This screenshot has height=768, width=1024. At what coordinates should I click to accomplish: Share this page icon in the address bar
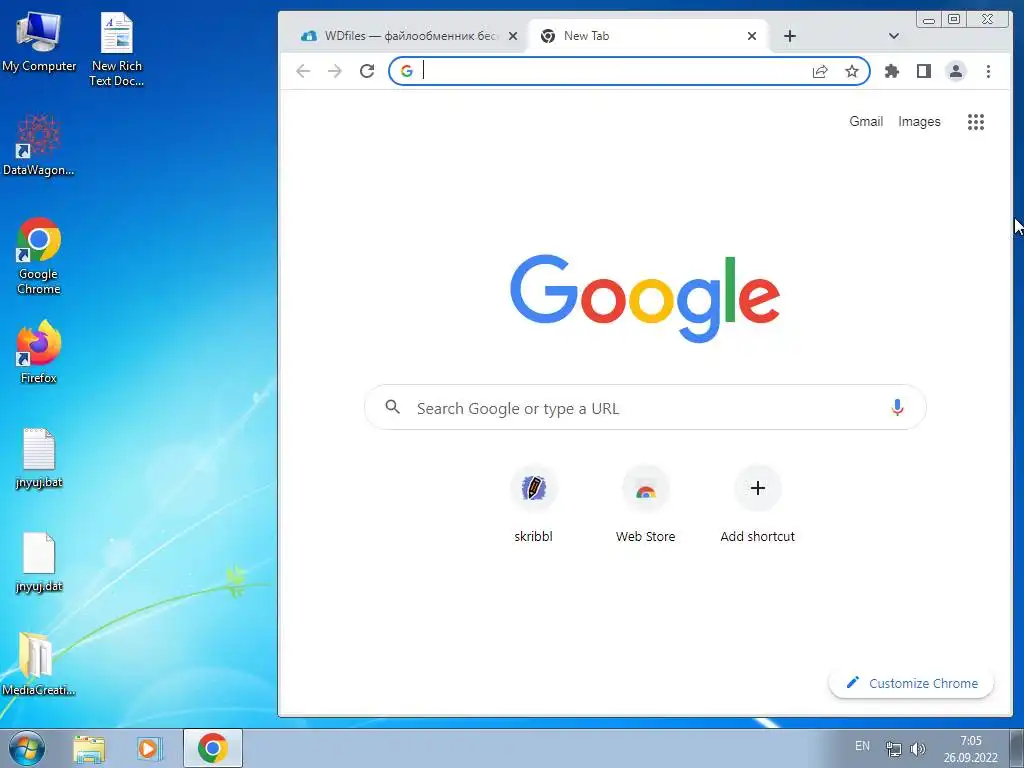[820, 71]
